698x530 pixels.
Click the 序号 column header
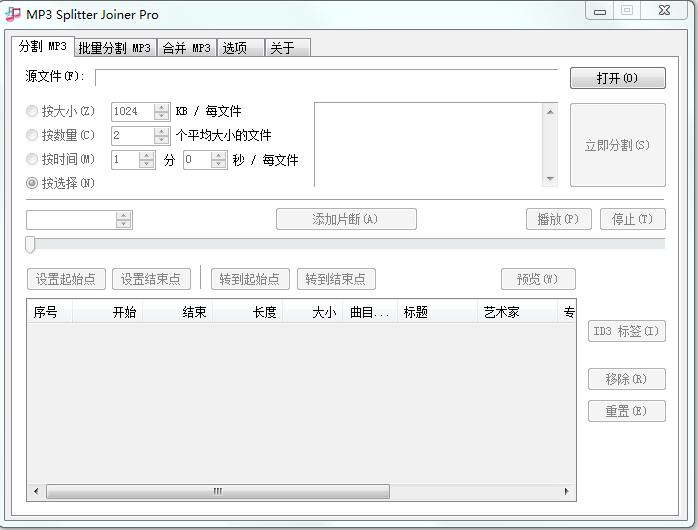click(49, 312)
